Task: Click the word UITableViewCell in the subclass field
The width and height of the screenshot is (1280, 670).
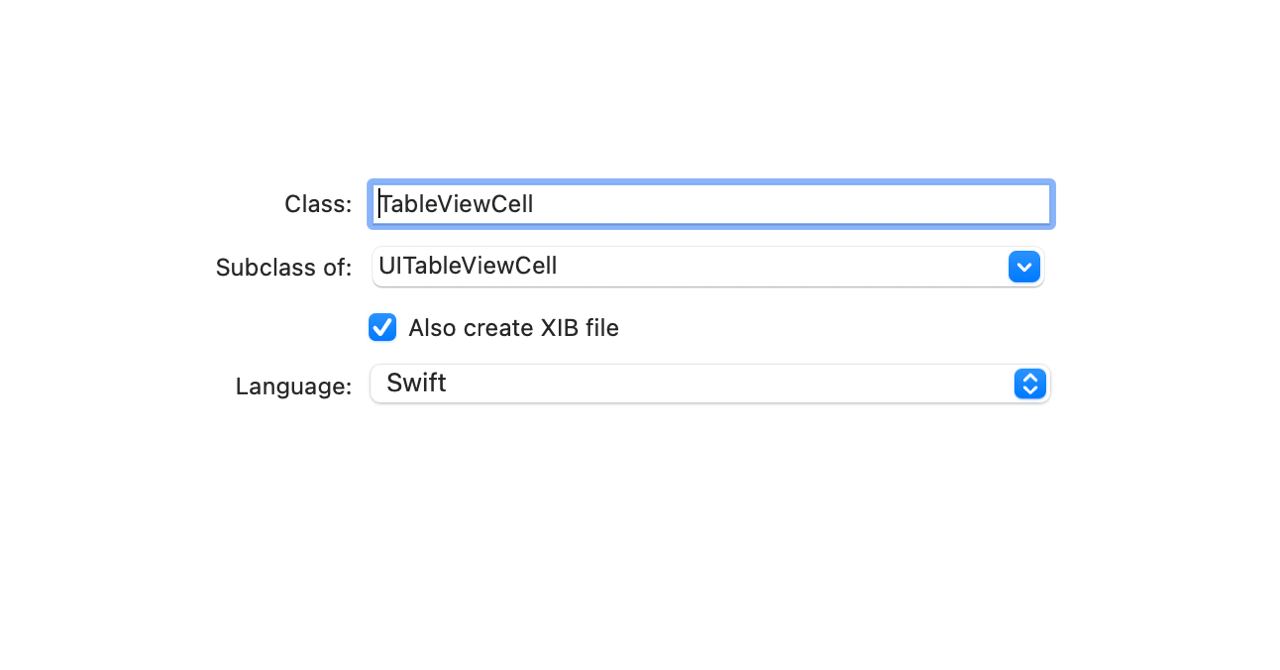Action: (x=468, y=266)
